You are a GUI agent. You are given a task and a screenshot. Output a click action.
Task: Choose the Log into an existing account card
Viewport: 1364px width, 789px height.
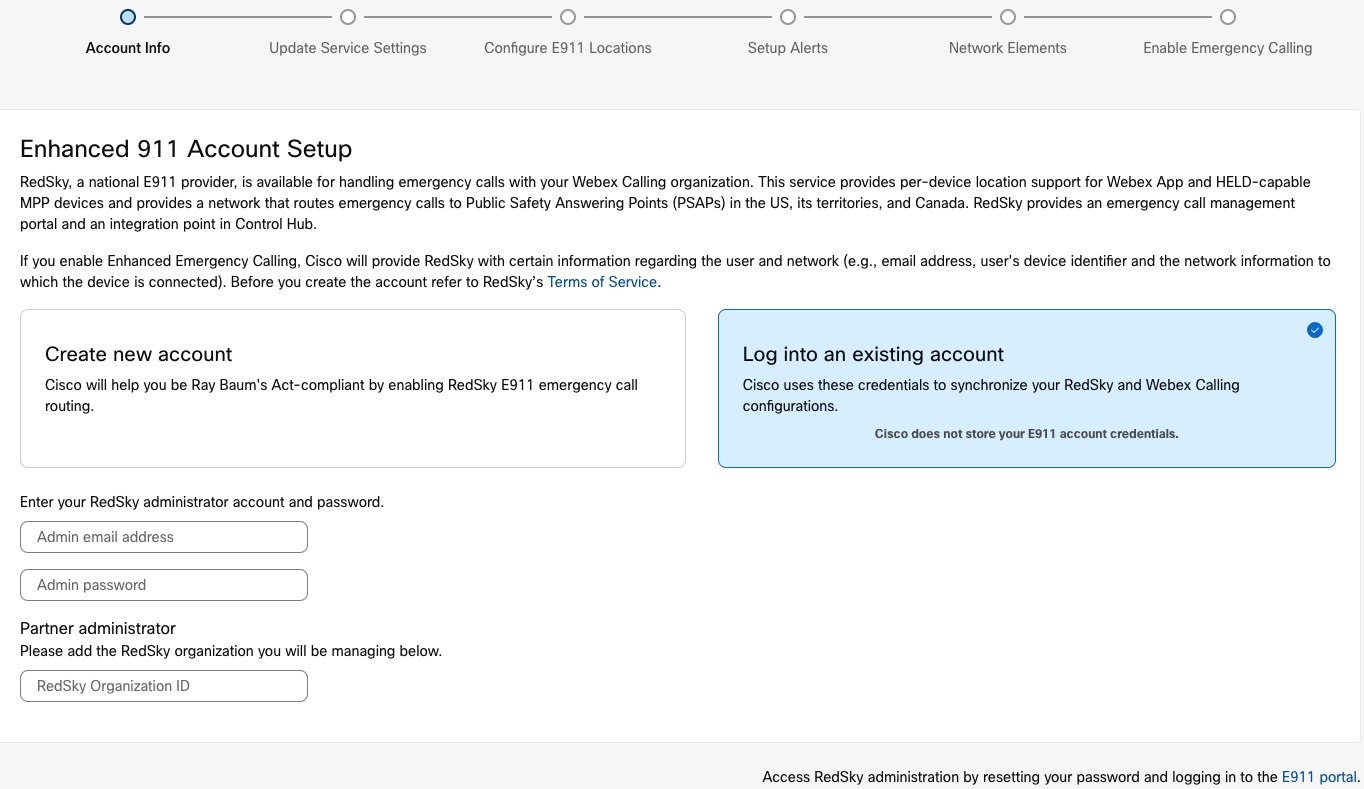coord(1027,388)
